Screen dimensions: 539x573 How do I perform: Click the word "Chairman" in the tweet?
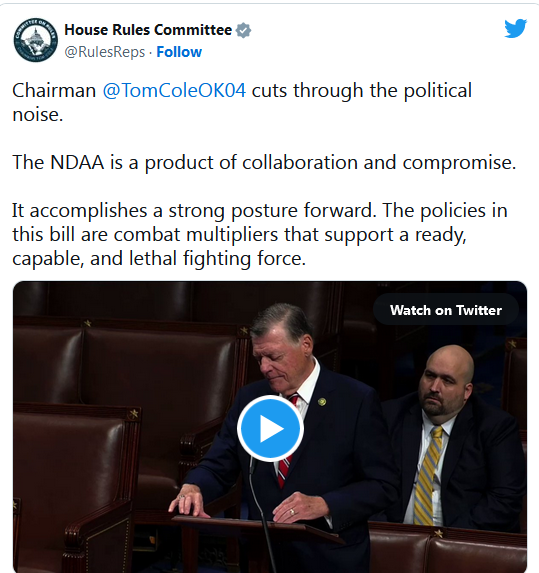(54, 90)
